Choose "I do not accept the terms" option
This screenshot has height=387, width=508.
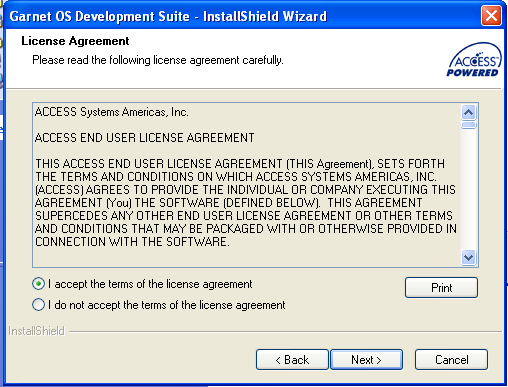point(38,305)
